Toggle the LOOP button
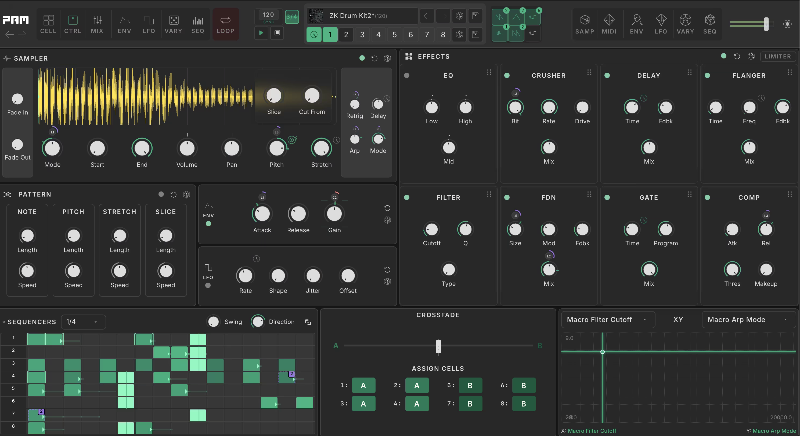This screenshot has width=800, height=436. click(x=226, y=20)
